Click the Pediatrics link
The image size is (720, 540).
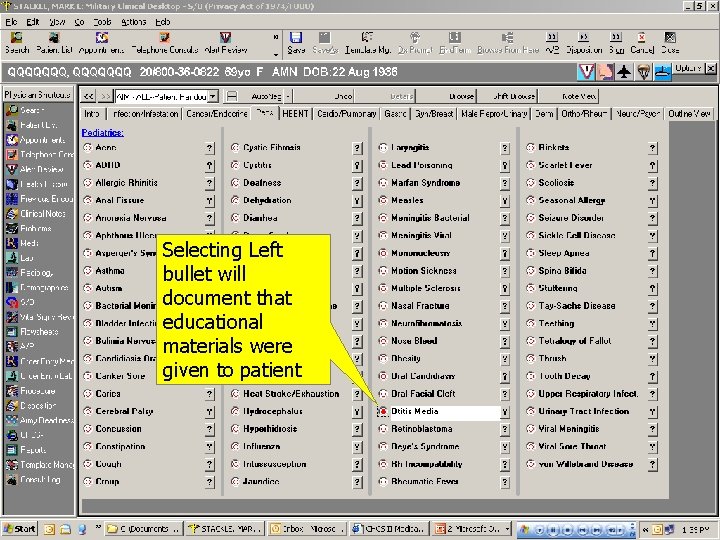102,133
